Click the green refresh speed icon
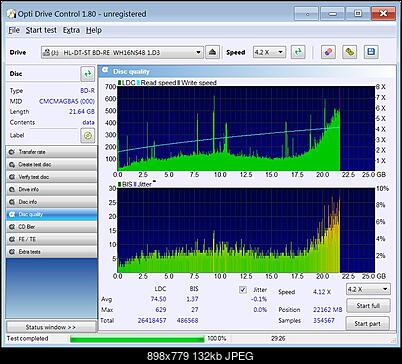 pos(298,52)
